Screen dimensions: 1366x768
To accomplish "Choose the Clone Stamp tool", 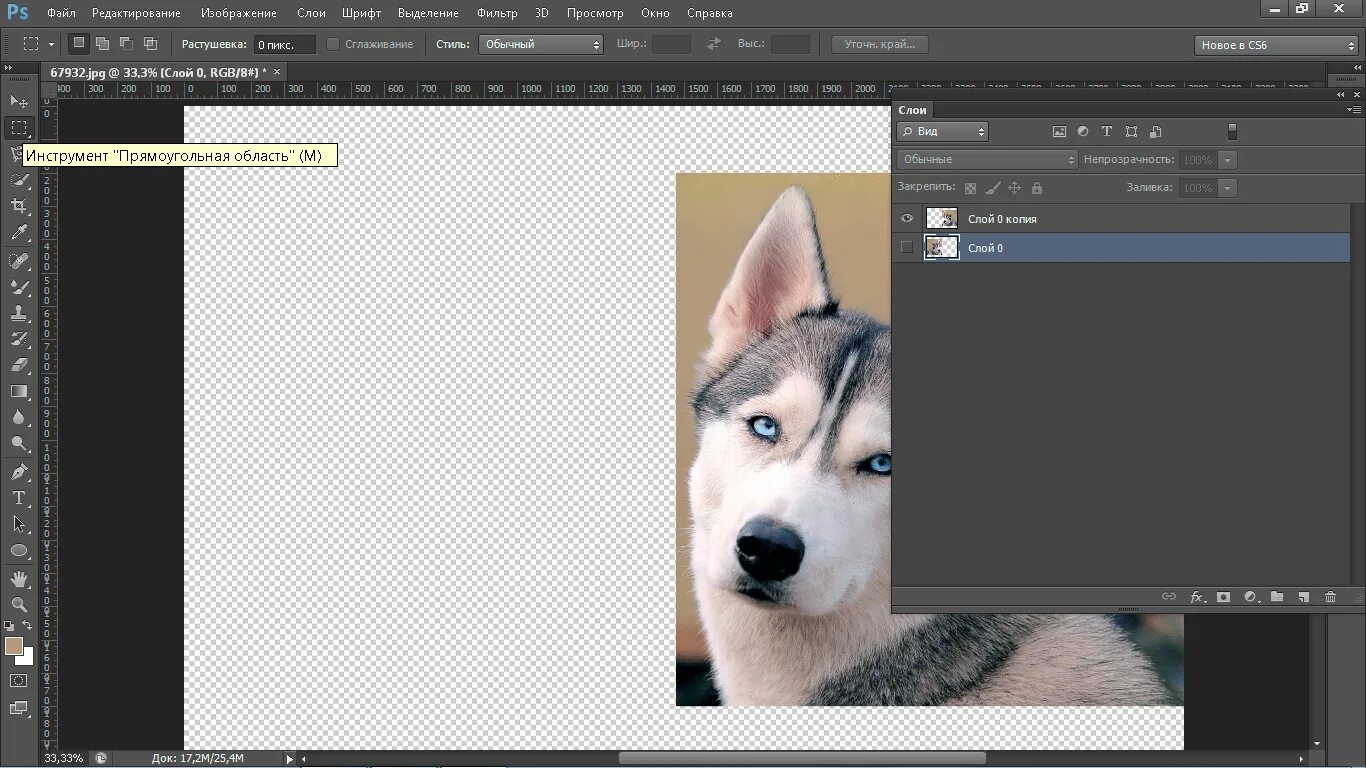I will pyautogui.click(x=19, y=313).
